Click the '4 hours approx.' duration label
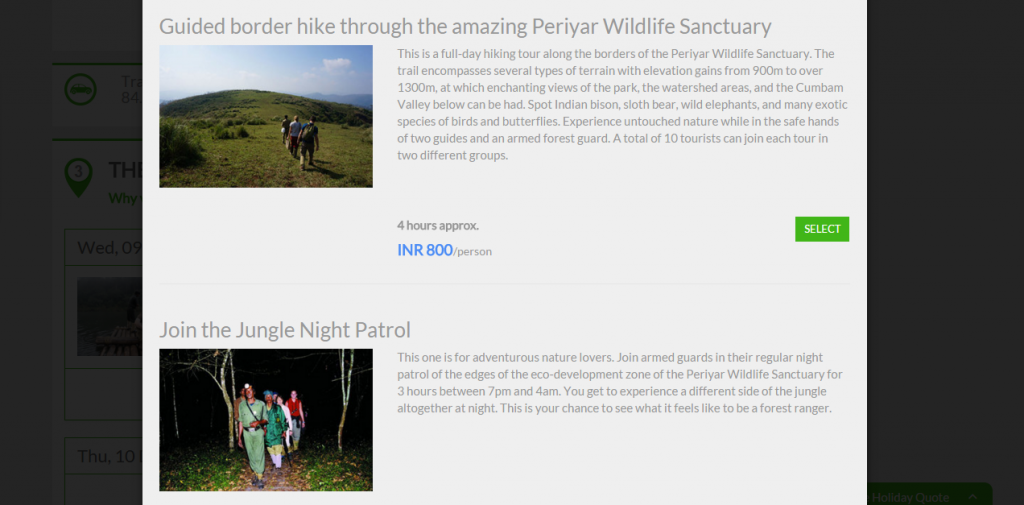 tap(438, 225)
